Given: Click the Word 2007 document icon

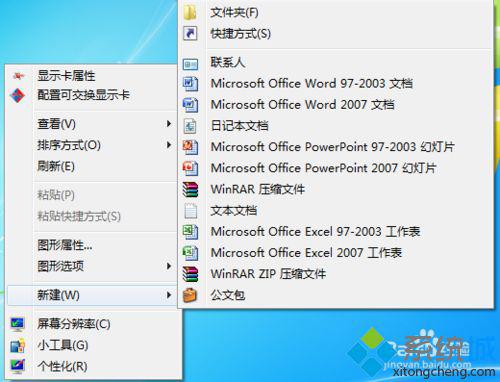Looking at the screenshot, I should (x=190, y=105).
